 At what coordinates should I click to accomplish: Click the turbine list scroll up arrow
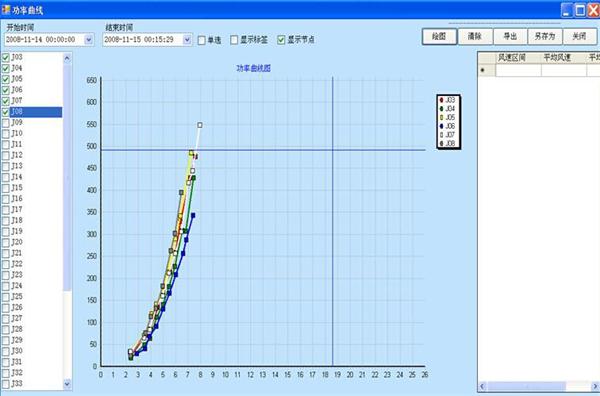[67, 58]
